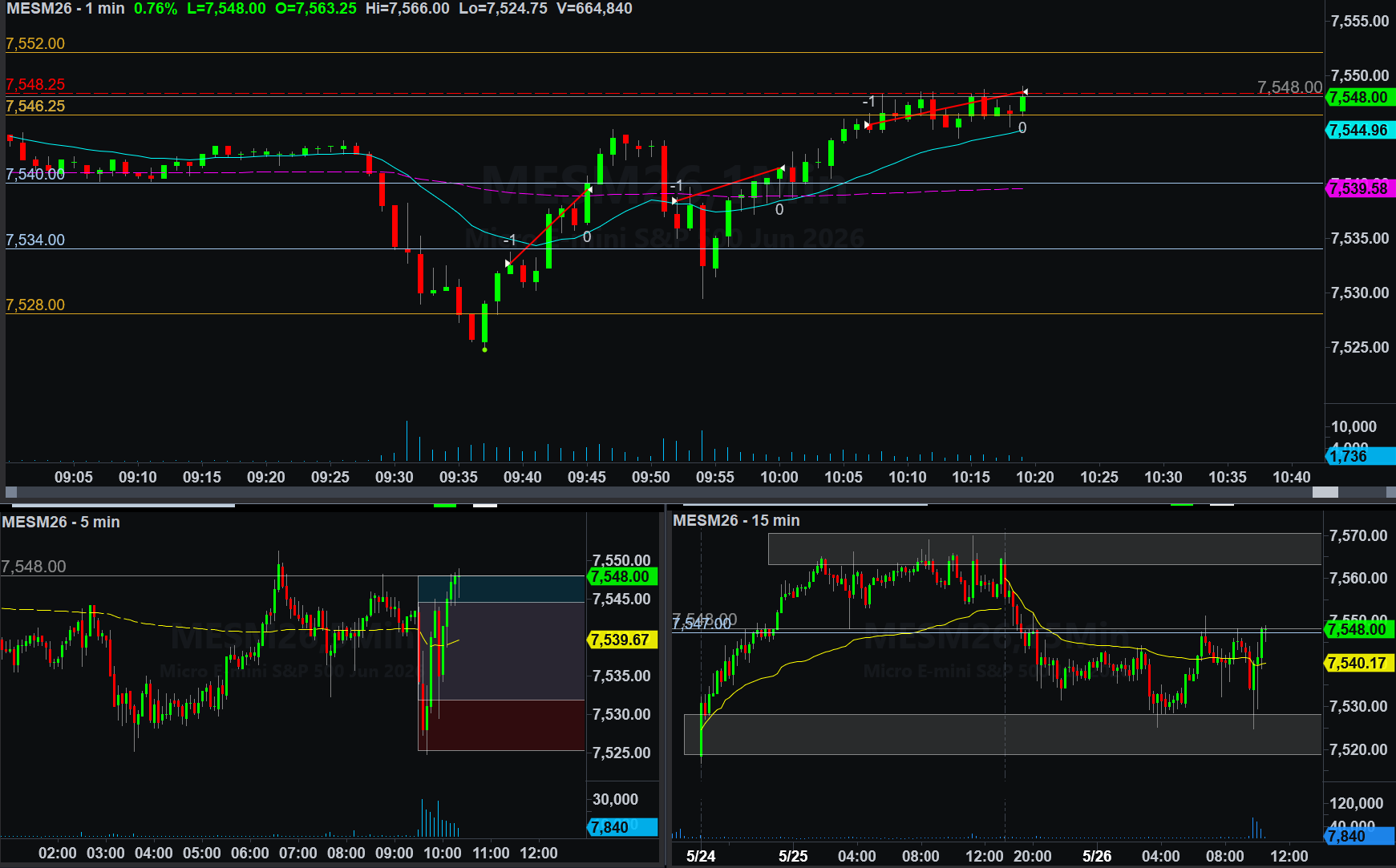
Task: Click the scrollbar left handle under the time axis
Action: pyautogui.click(x=11, y=492)
